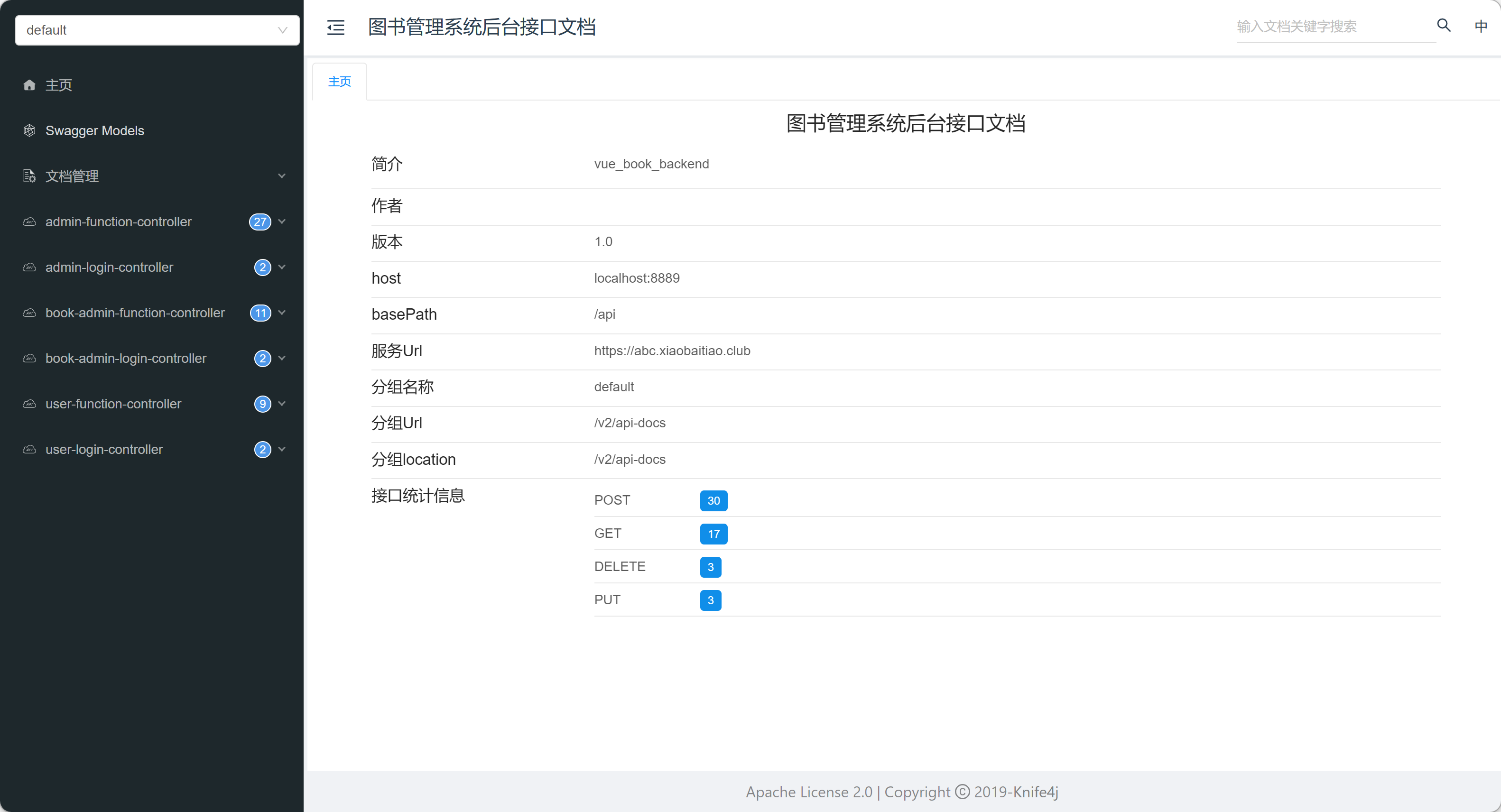Expand user-login-controller chevron
This screenshot has height=812, width=1501.
click(282, 449)
